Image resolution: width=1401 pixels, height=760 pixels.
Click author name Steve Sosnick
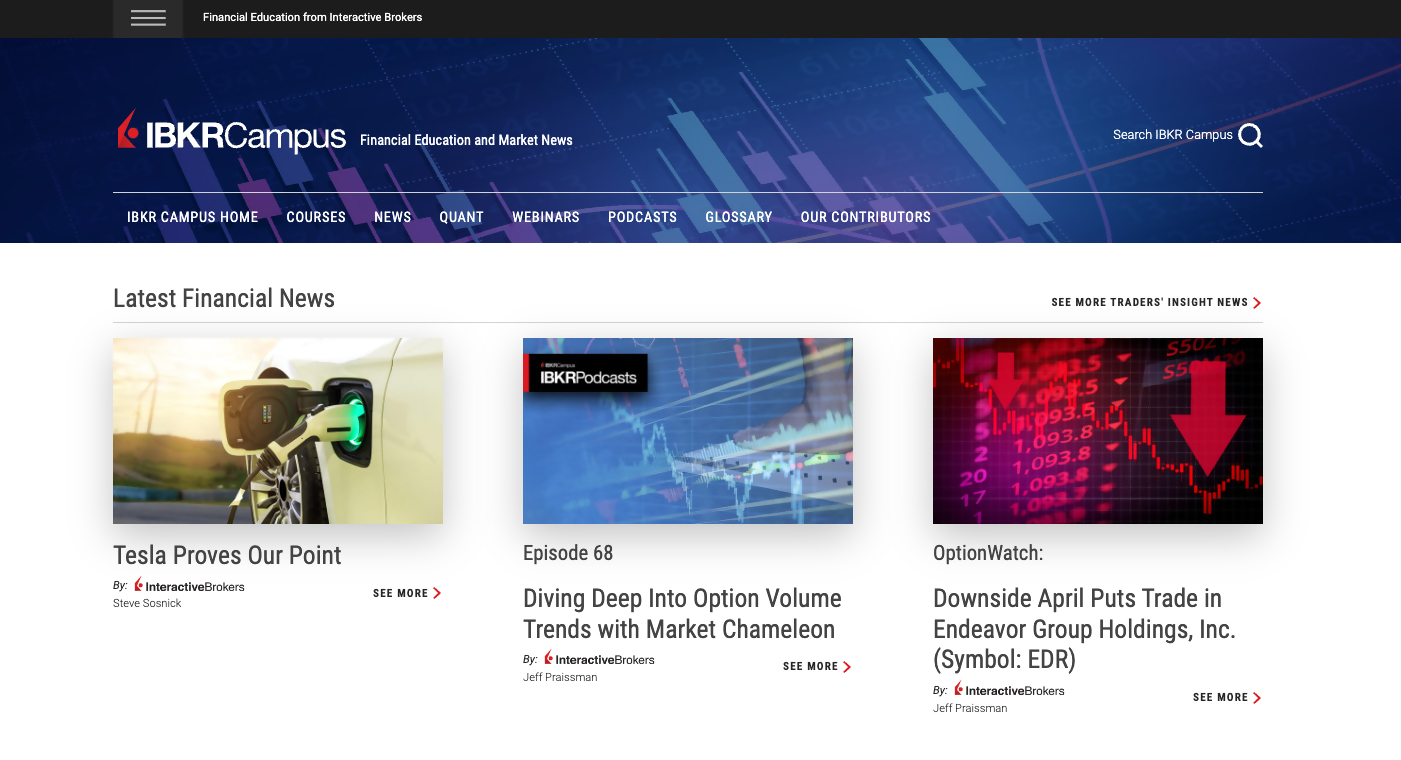coord(147,604)
